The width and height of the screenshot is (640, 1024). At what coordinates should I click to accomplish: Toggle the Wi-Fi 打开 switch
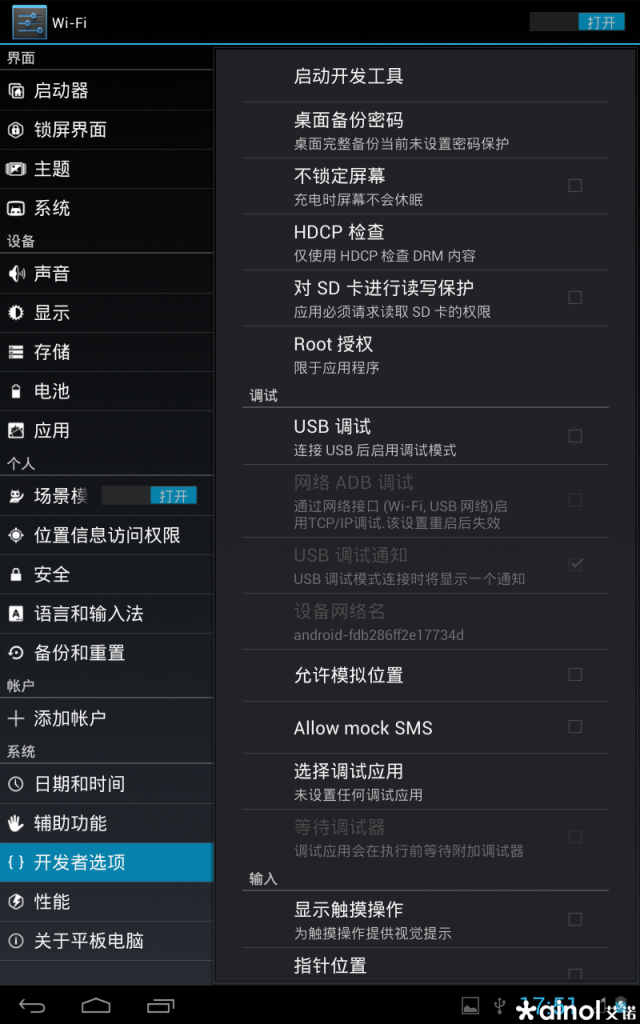point(577,22)
